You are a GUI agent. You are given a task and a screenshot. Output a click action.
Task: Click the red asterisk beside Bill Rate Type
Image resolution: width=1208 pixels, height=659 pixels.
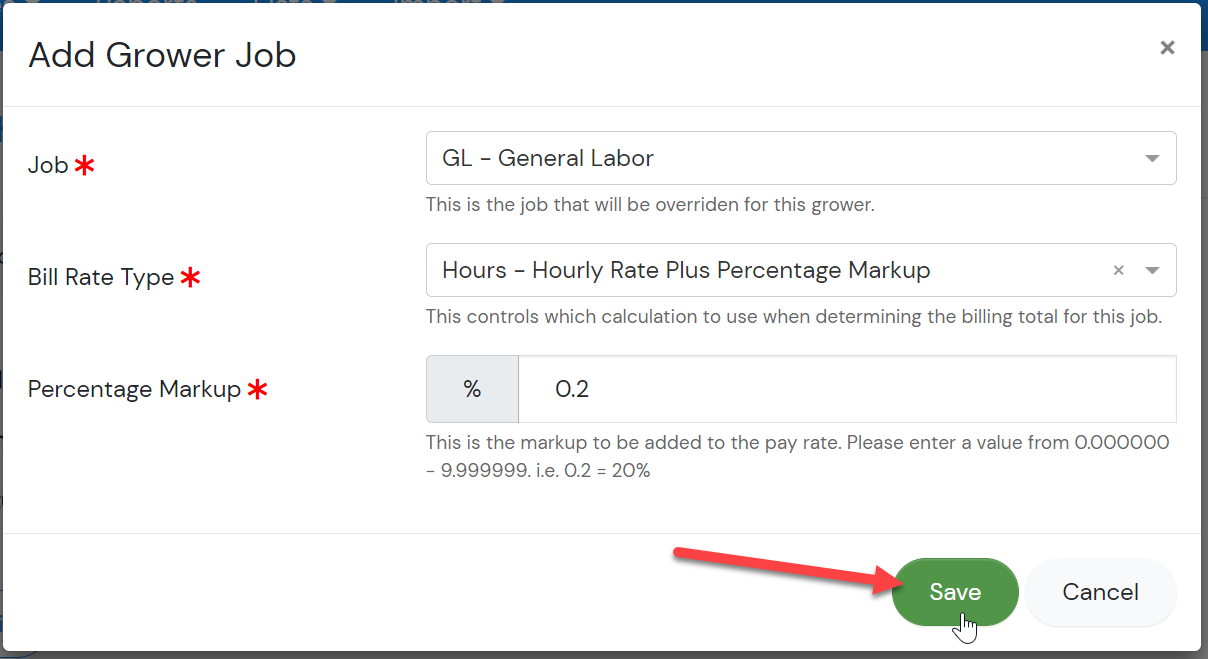point(190,278)
